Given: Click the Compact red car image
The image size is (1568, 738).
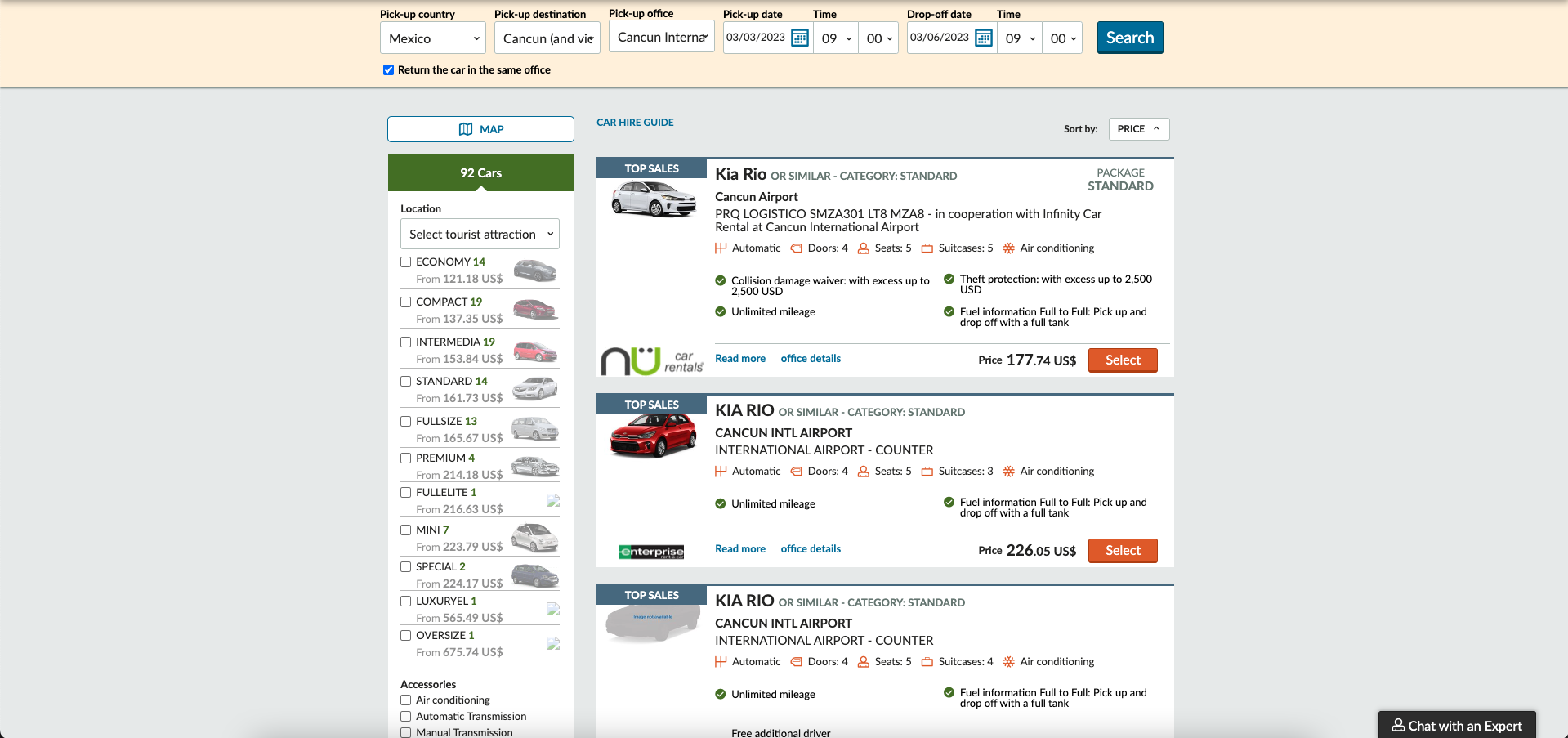Looking at the screenshot, I should [x=535, y=310].
